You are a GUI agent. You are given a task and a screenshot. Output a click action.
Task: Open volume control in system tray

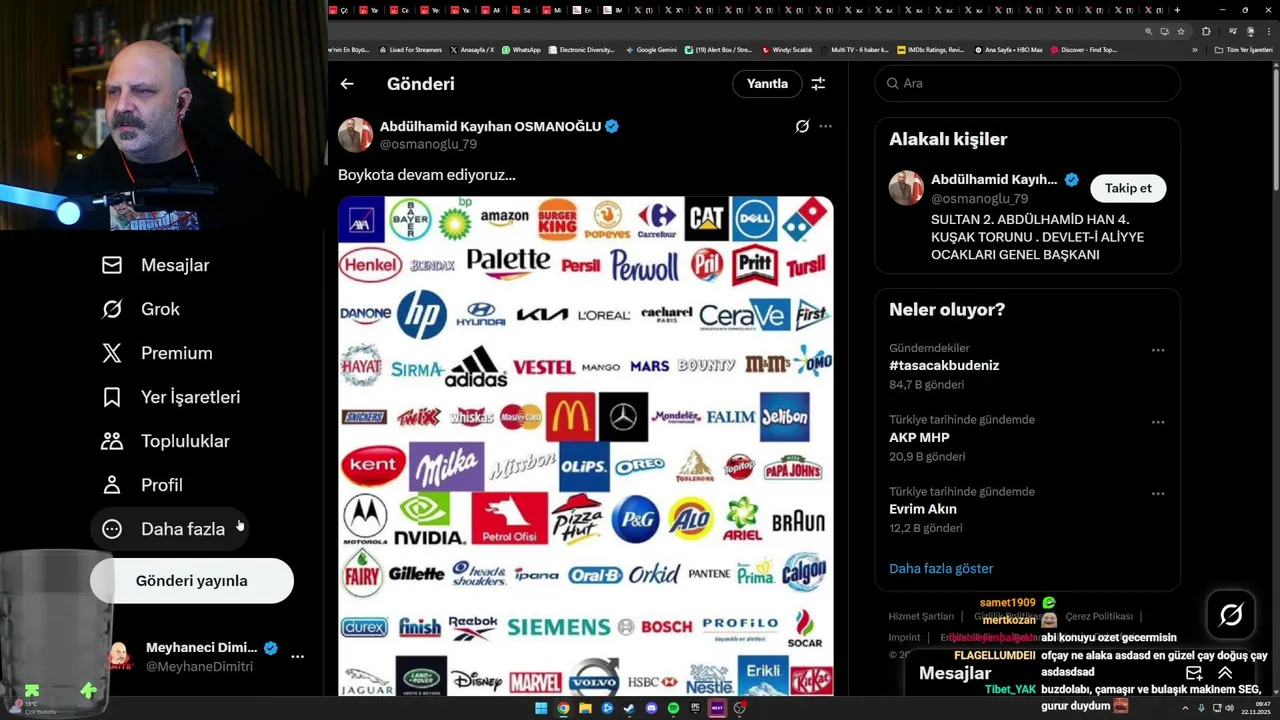(x=1229, y=708)
